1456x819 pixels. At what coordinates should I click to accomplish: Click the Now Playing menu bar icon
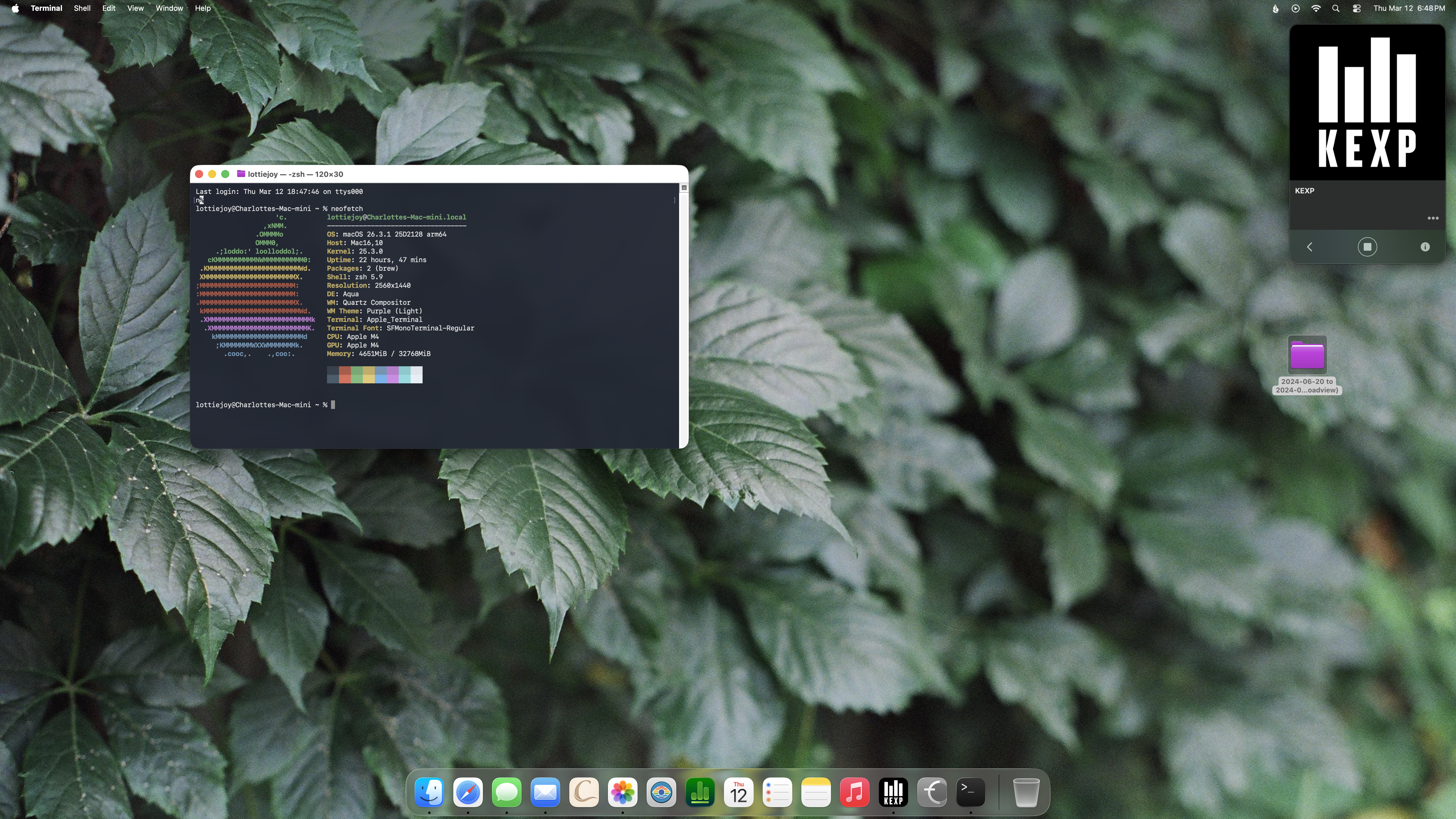coord(1296,8)
